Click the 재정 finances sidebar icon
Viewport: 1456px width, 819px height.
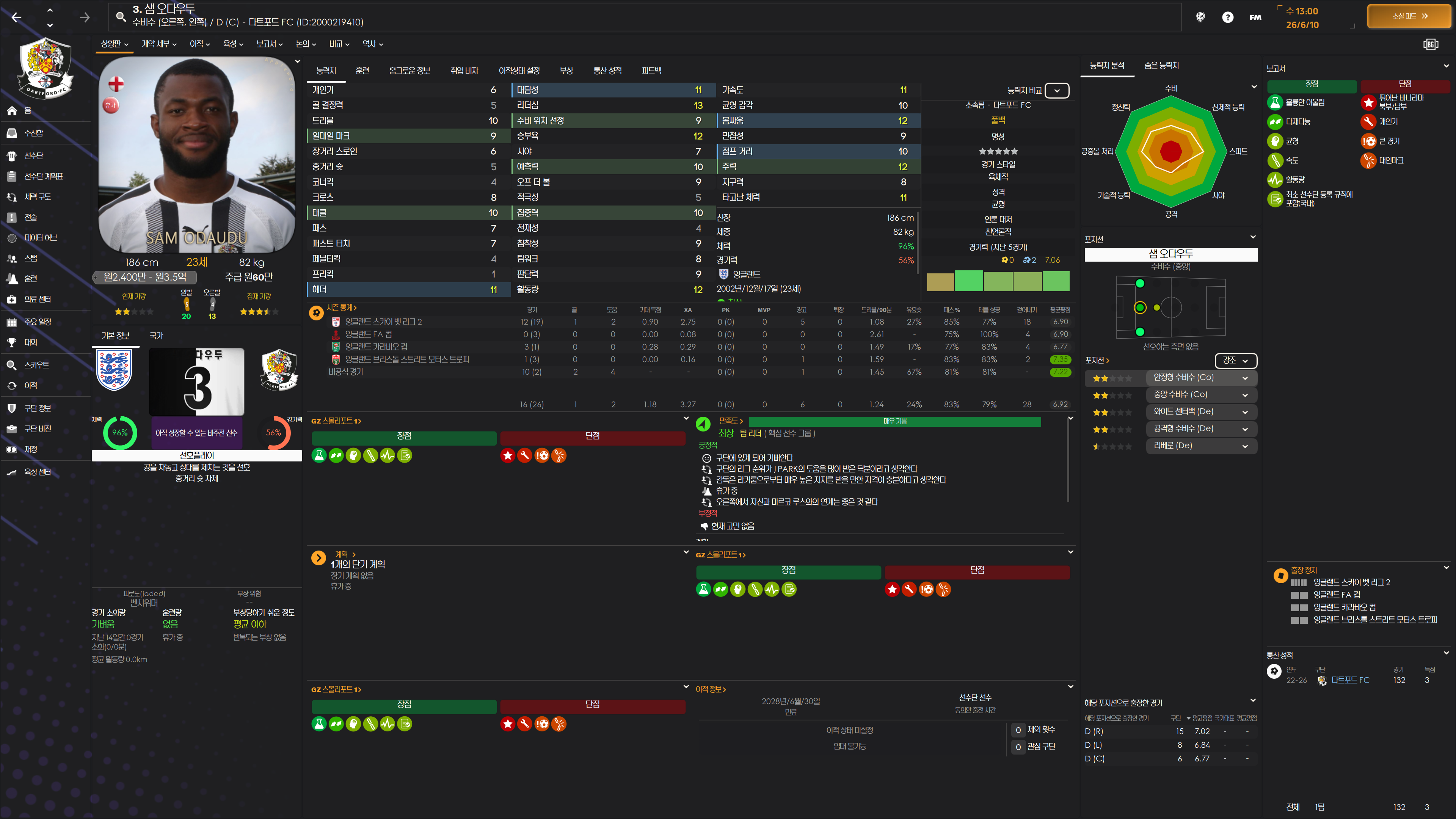pos(12,449)
